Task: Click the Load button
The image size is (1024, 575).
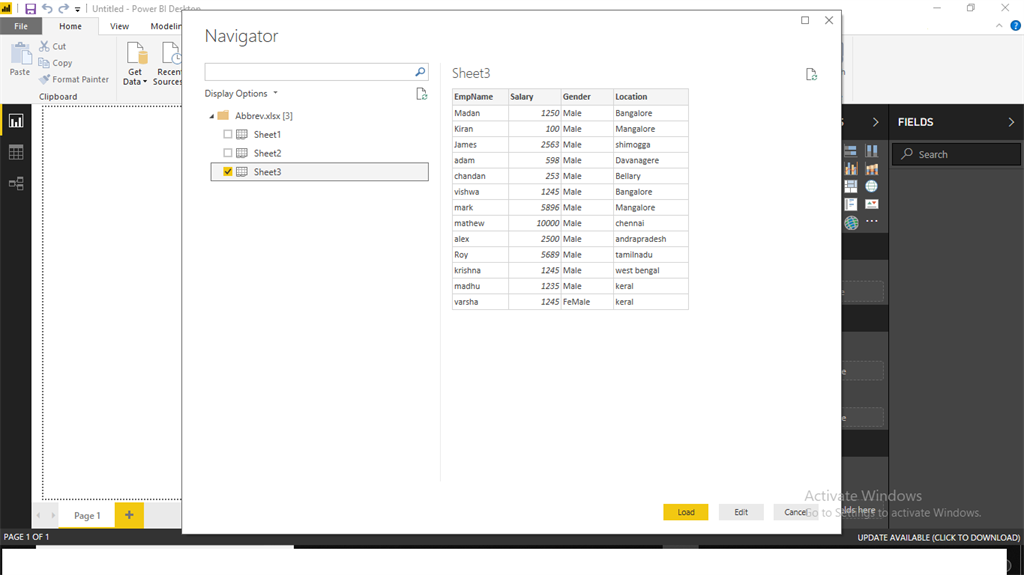Action: (x=686, y=512)
